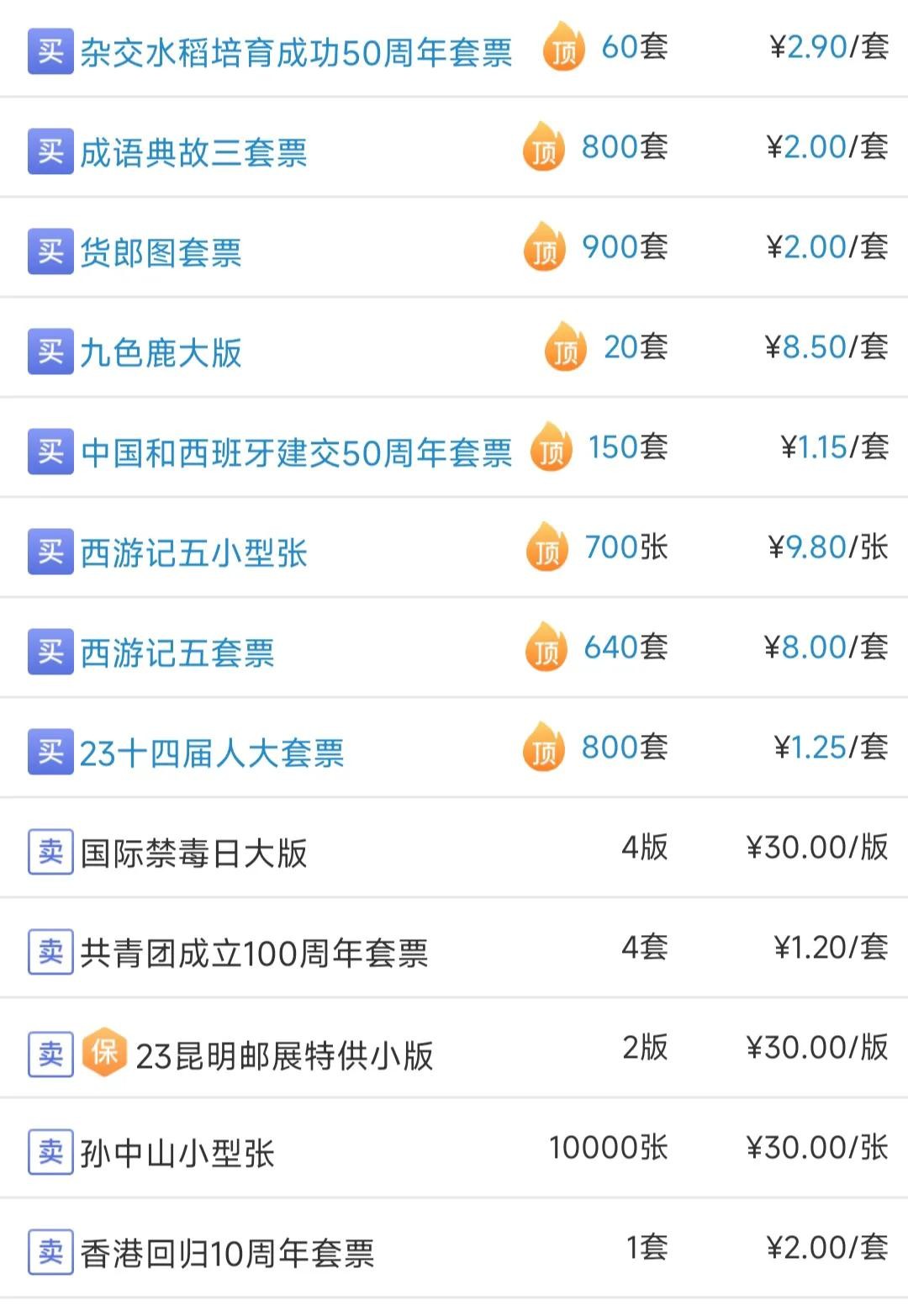Tap the 顶 flame badge on 西游记五小型张
This screenshot has width=908, height=1316.
tap(547, 548)
